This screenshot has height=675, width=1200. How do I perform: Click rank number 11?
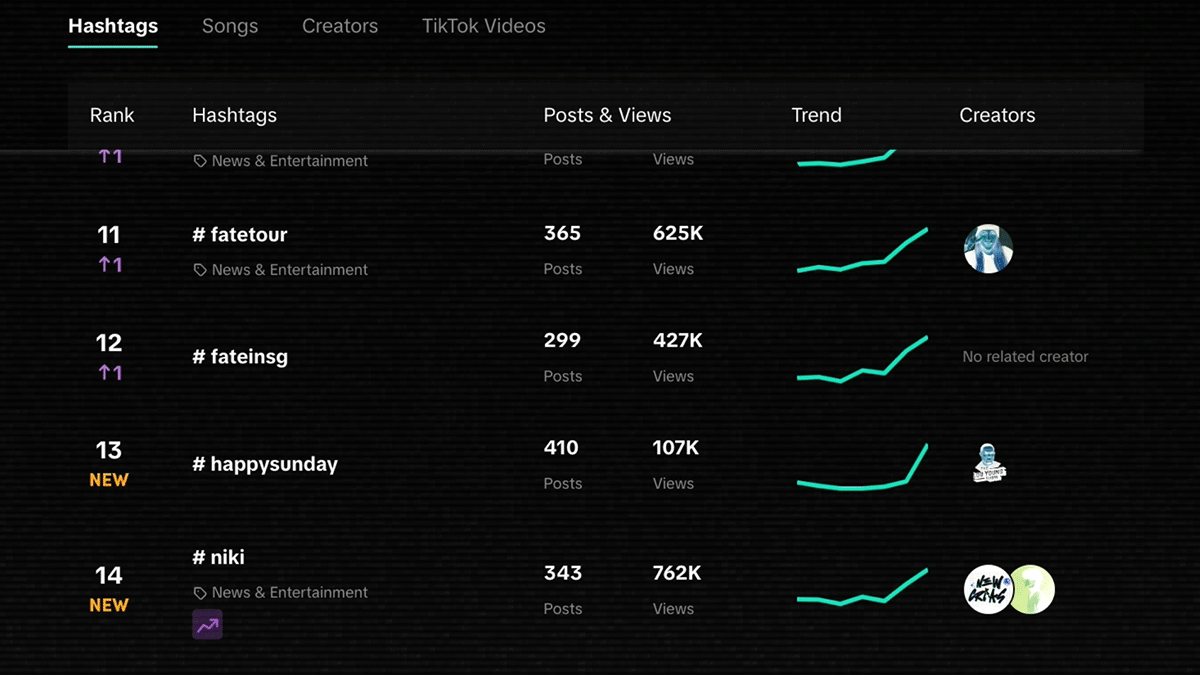coord(109,235)
